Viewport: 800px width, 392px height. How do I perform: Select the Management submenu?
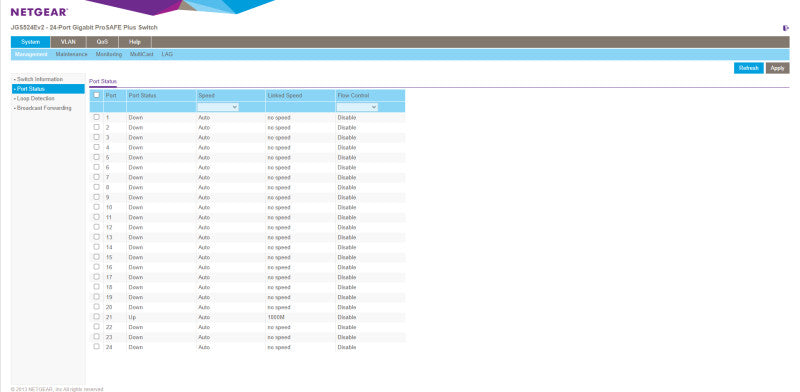[x=31, y=54]
